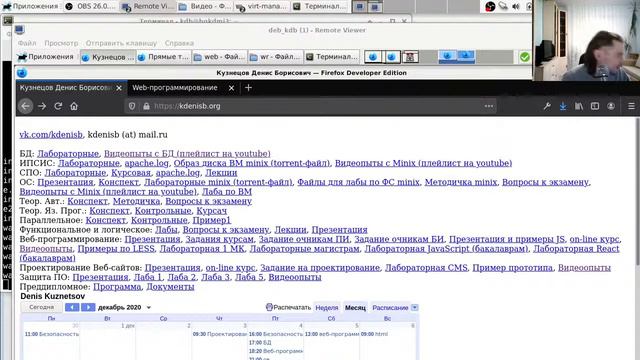640x360 pixels.
Task: Switch calendar to Неделя view
Action: click(327, 307)
